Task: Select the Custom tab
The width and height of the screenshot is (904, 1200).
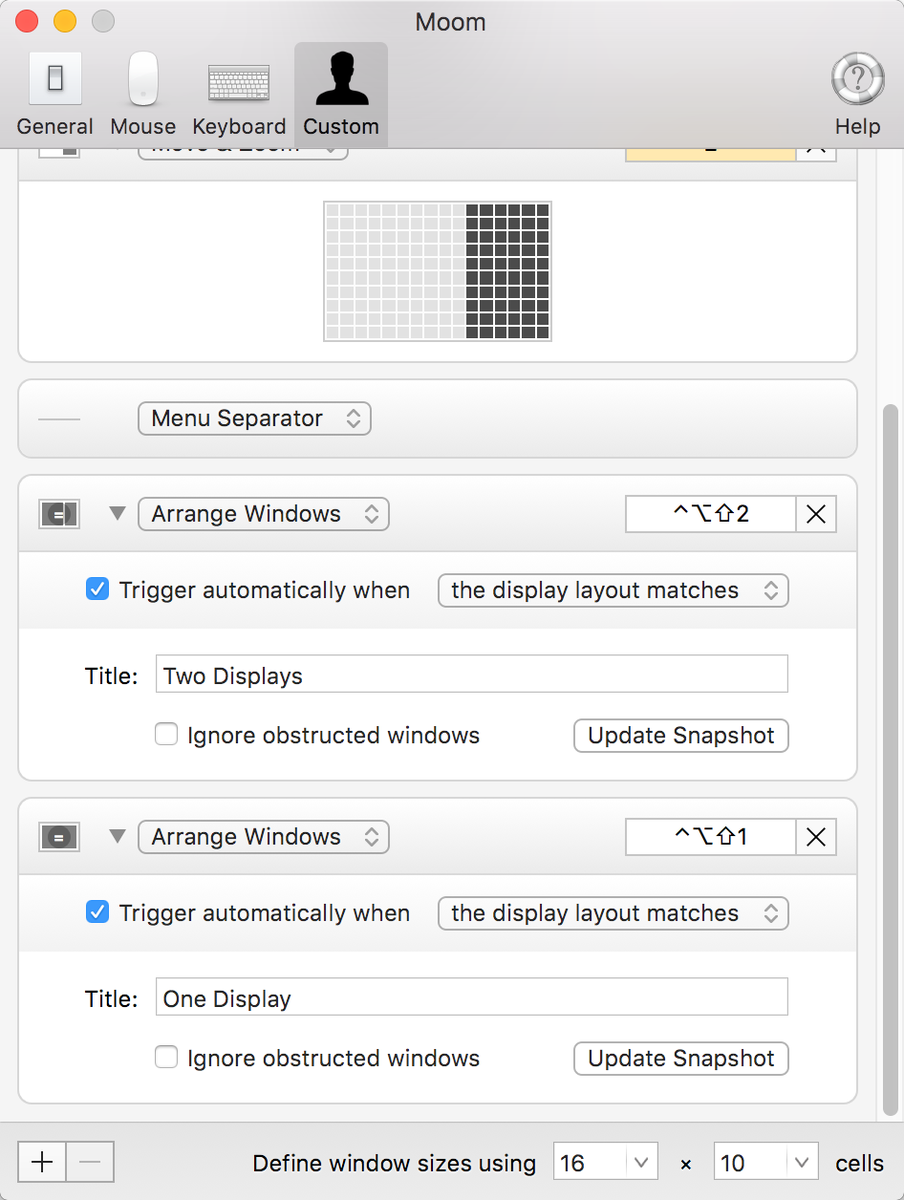Action: point(341,95)
